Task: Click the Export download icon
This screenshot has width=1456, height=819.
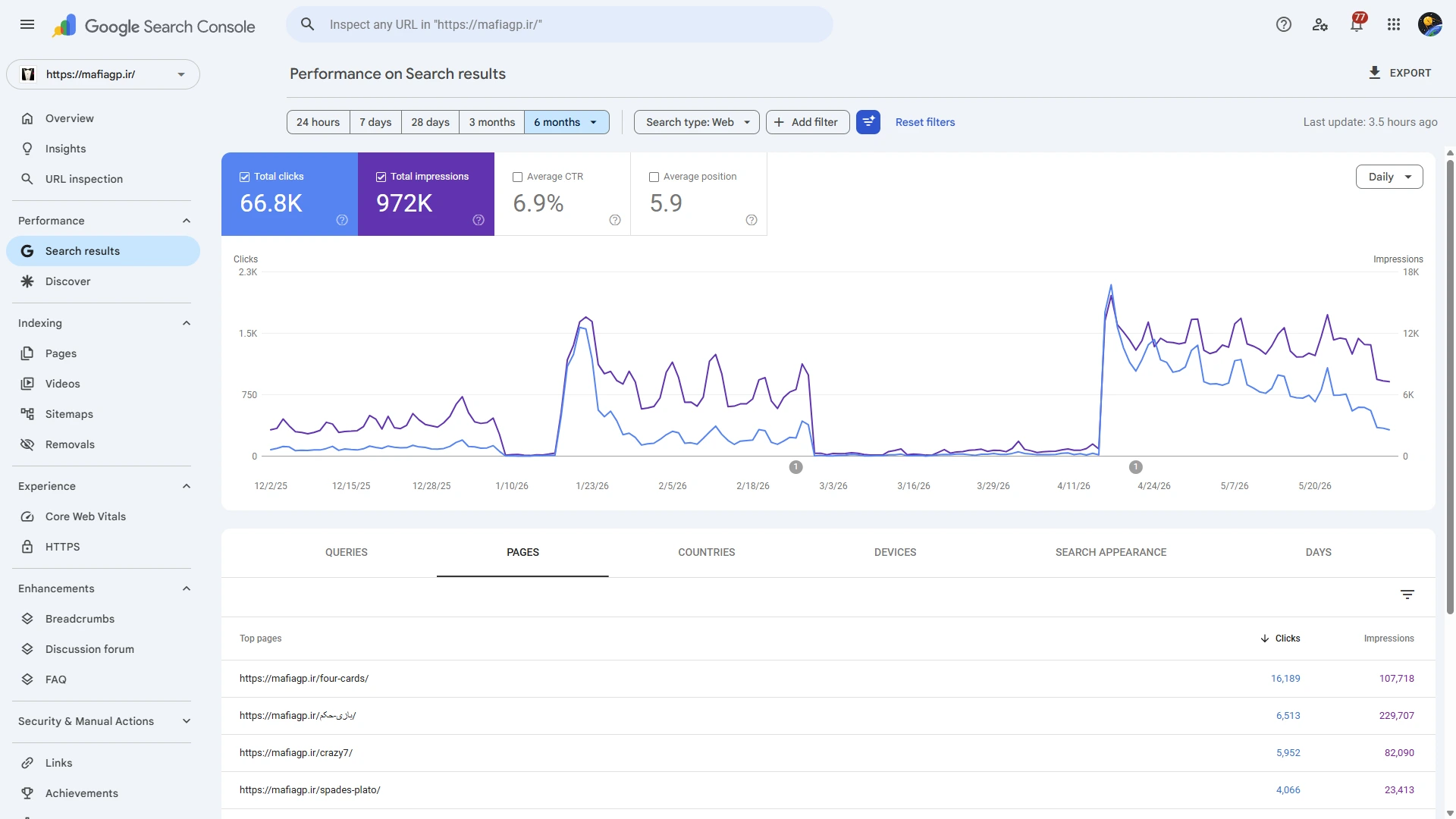Action: point(1374,73)
